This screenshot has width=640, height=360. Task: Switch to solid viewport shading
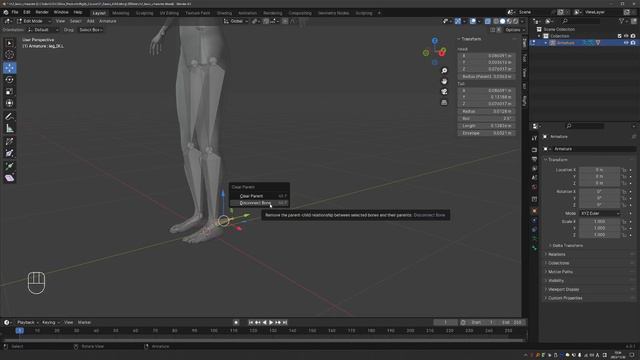coord(502,21)
